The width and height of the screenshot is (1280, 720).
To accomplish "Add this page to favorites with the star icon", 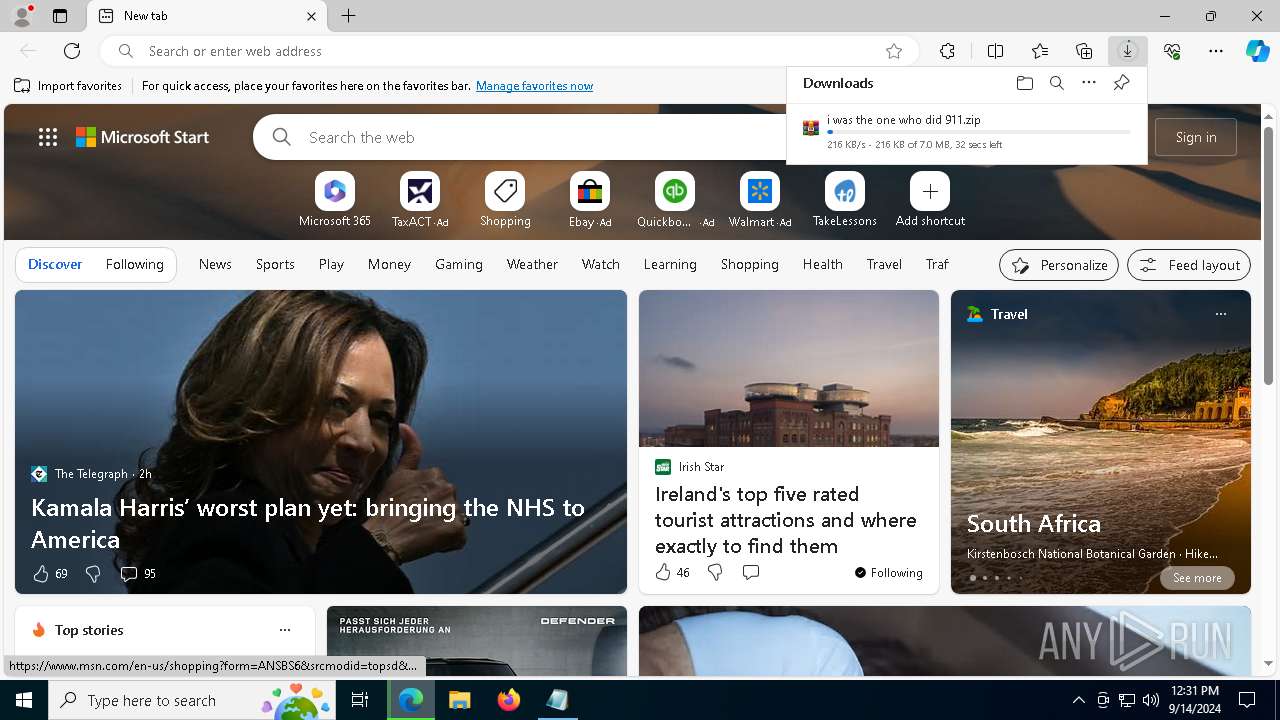I will point(894,51).
